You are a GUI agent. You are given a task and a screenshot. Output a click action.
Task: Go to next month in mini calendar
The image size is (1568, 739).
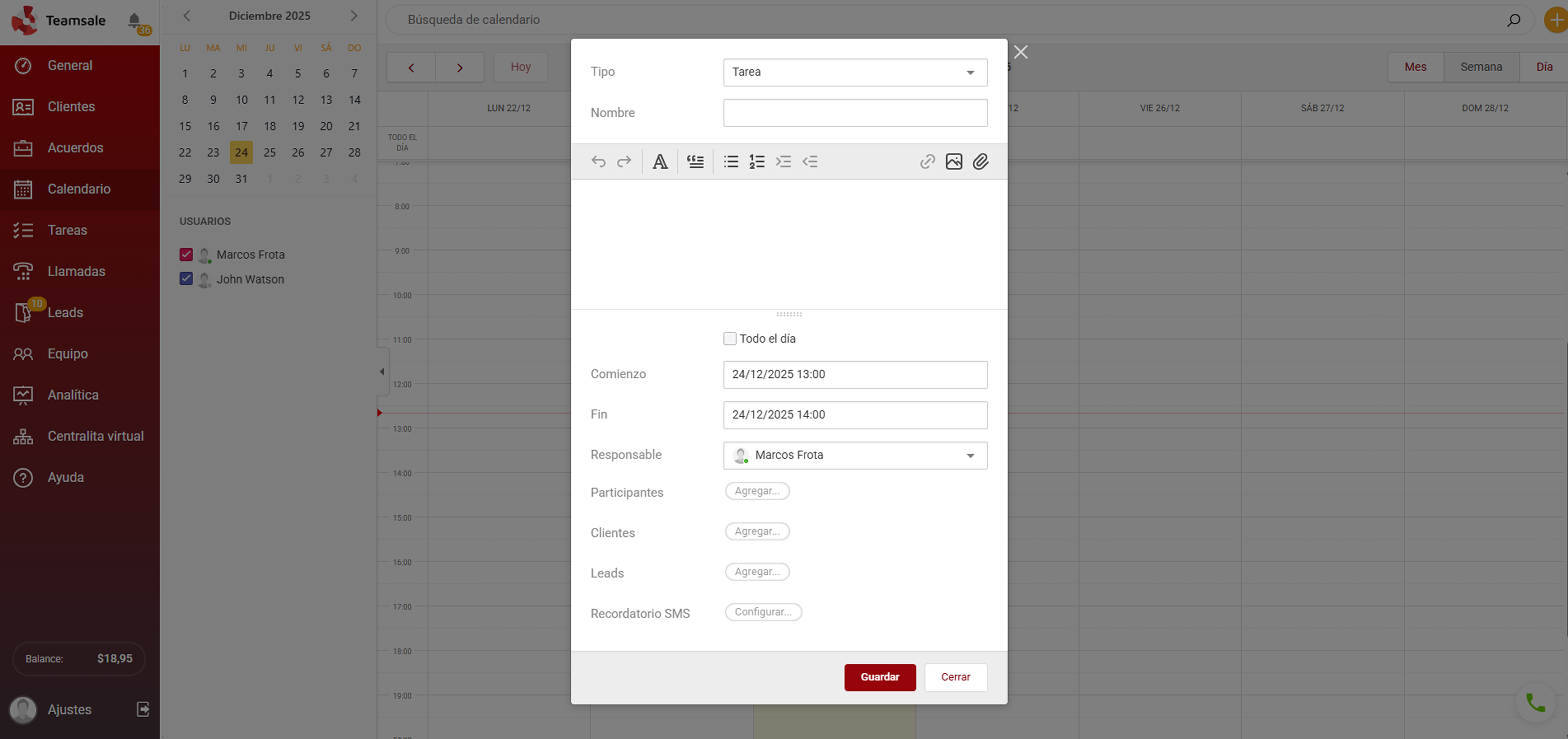[353, 16]
